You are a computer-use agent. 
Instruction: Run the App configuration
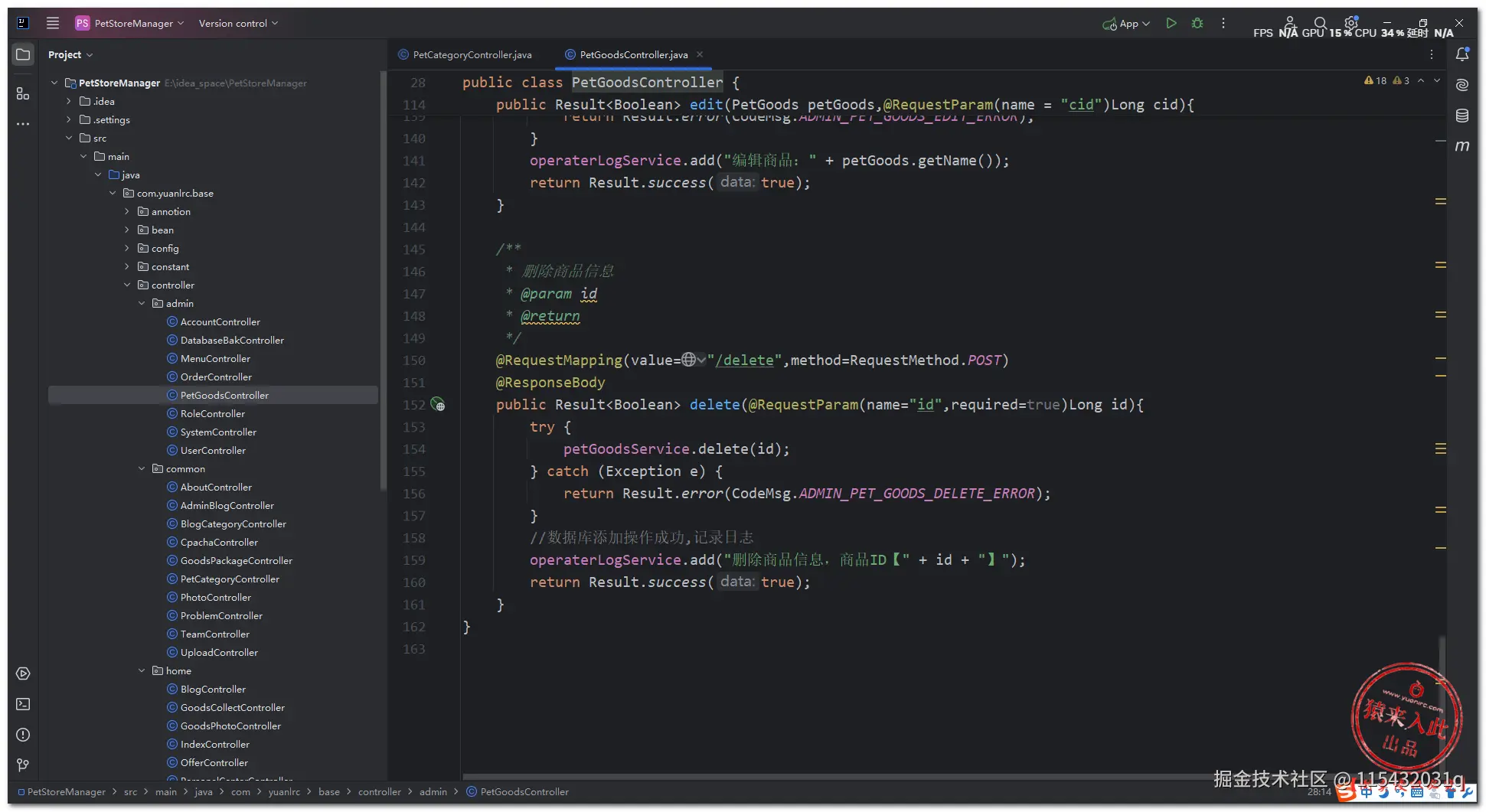pyautogui.click(x=1171, y=23)
